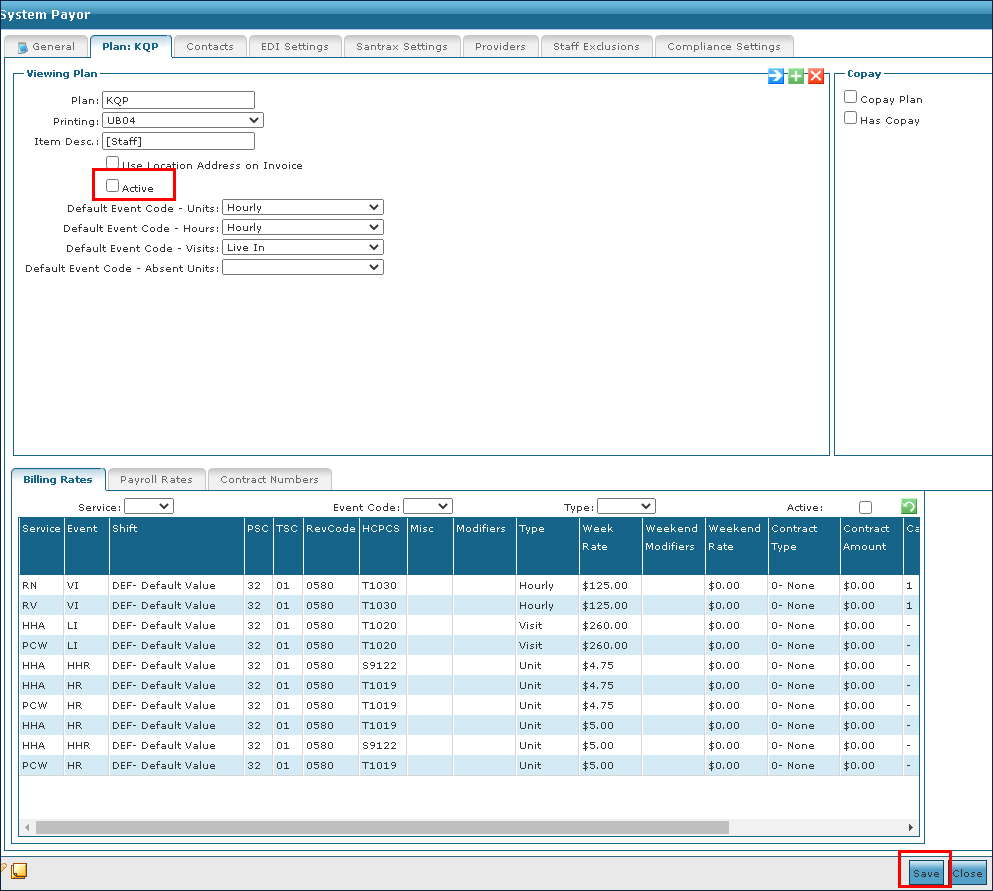993x891 pixels.
Task: Open the Service filter dropdown
Action: pos(149,507)
